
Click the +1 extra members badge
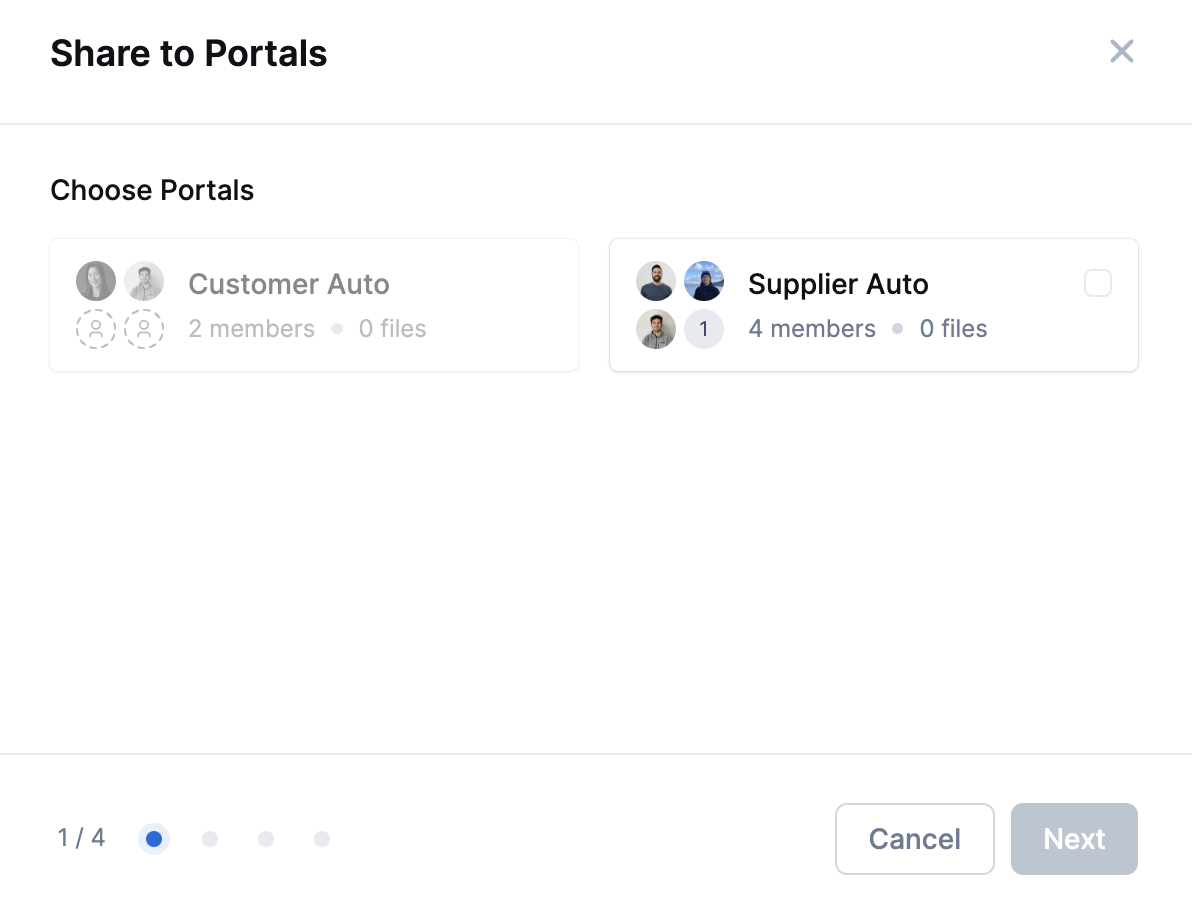[704, 329]
